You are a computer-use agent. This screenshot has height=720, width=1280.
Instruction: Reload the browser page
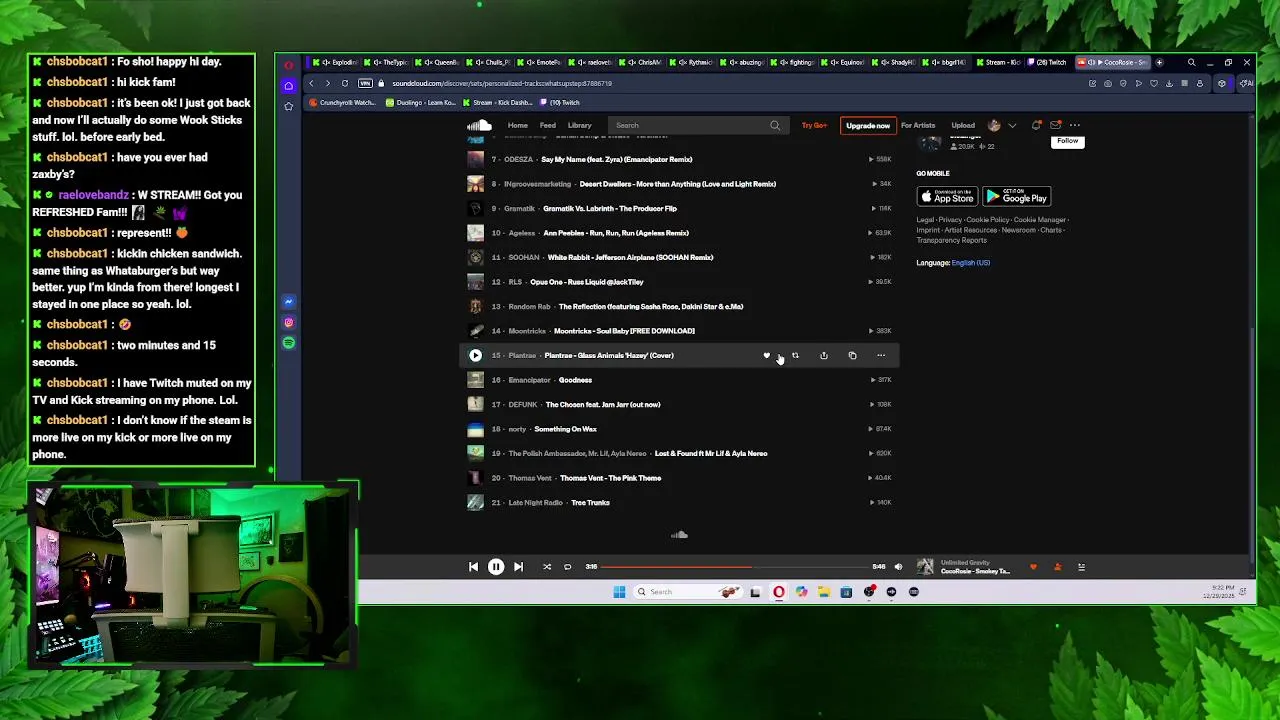[345, 83]
